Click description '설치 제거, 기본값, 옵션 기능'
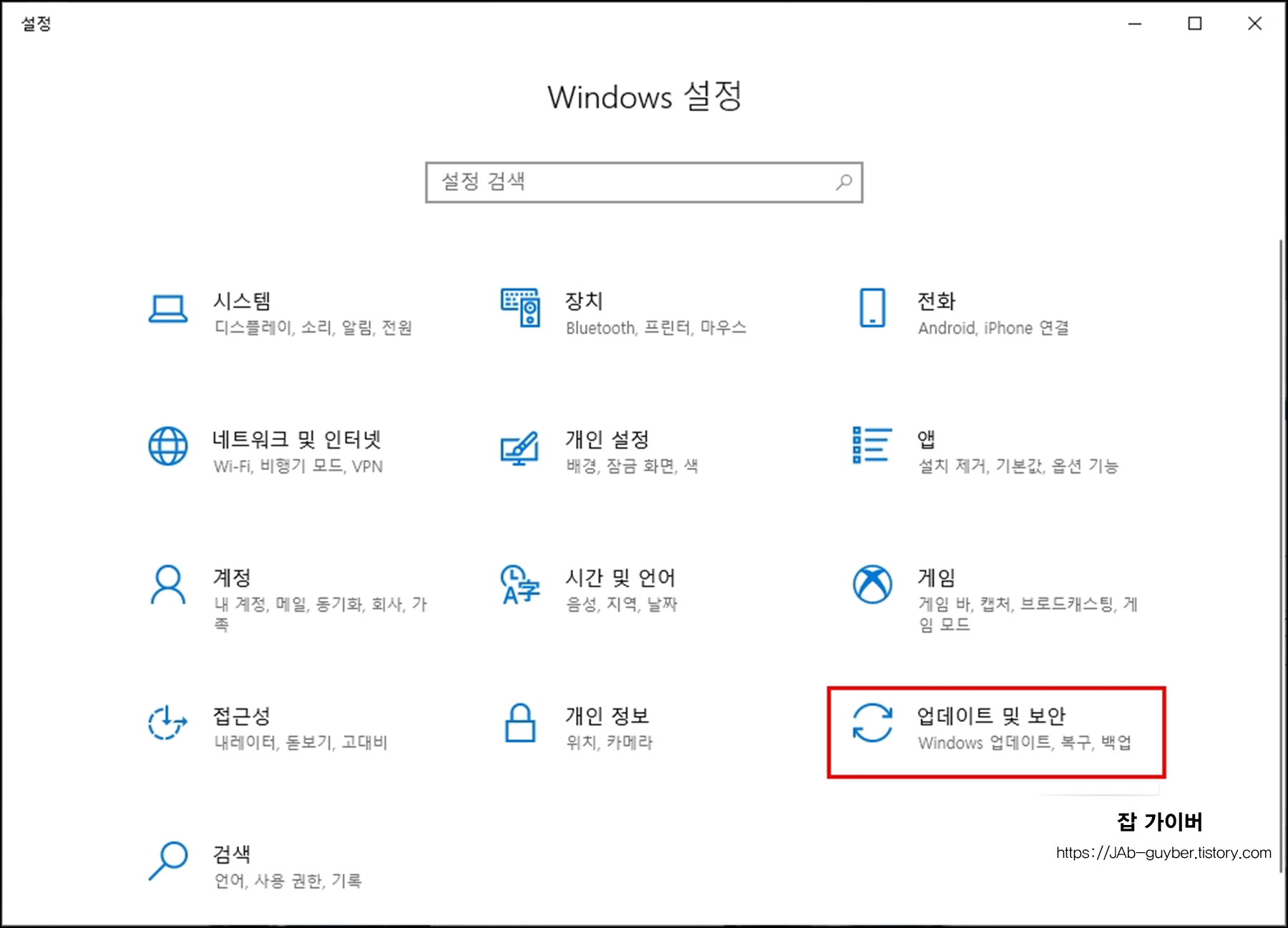The width and height of the screenshot is (1288, 928). pyautogui.click(x=1018, y=467)
